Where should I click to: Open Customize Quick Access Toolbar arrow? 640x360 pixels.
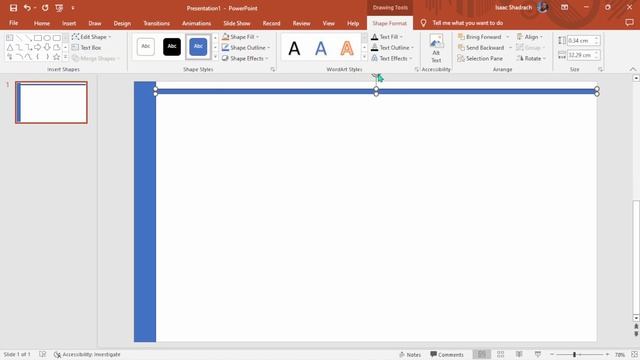click(x=73, y=8)
